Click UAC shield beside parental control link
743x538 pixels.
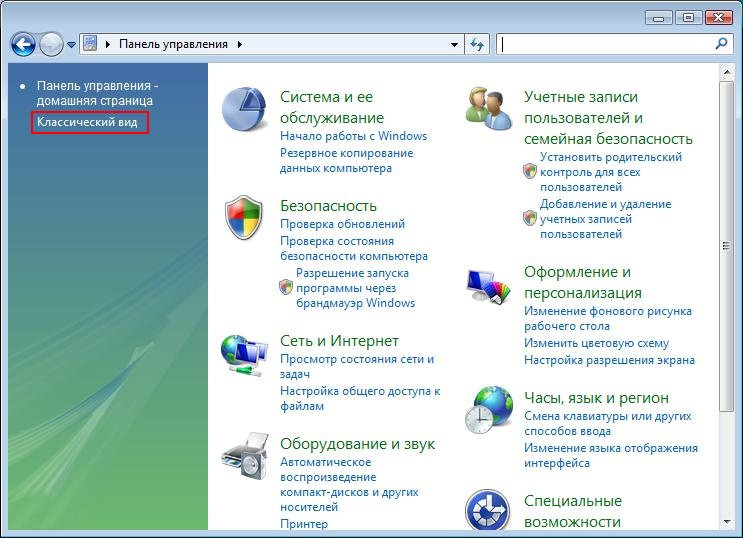coord(530,171)
